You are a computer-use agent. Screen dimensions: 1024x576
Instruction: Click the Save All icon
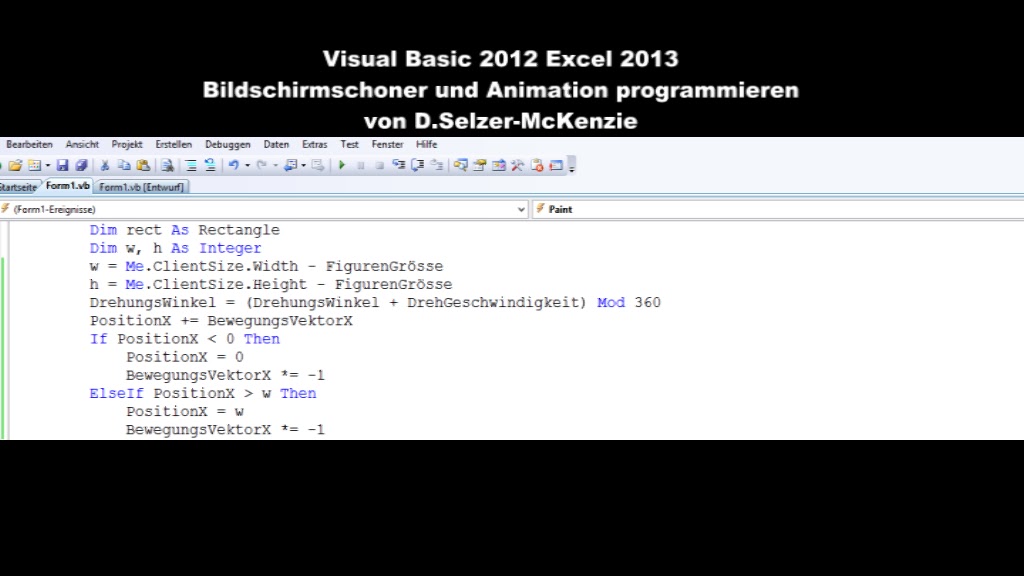tap(81, 166)
